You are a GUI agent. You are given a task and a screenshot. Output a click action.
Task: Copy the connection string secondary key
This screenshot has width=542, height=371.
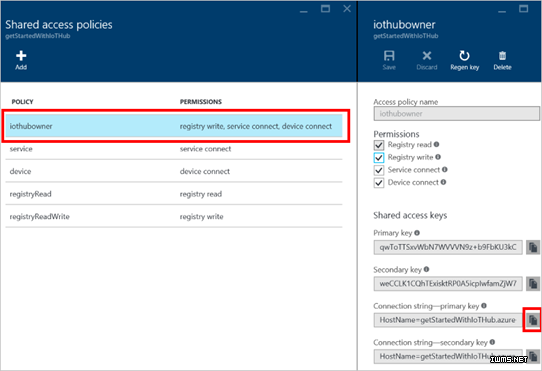click(533, 356)
